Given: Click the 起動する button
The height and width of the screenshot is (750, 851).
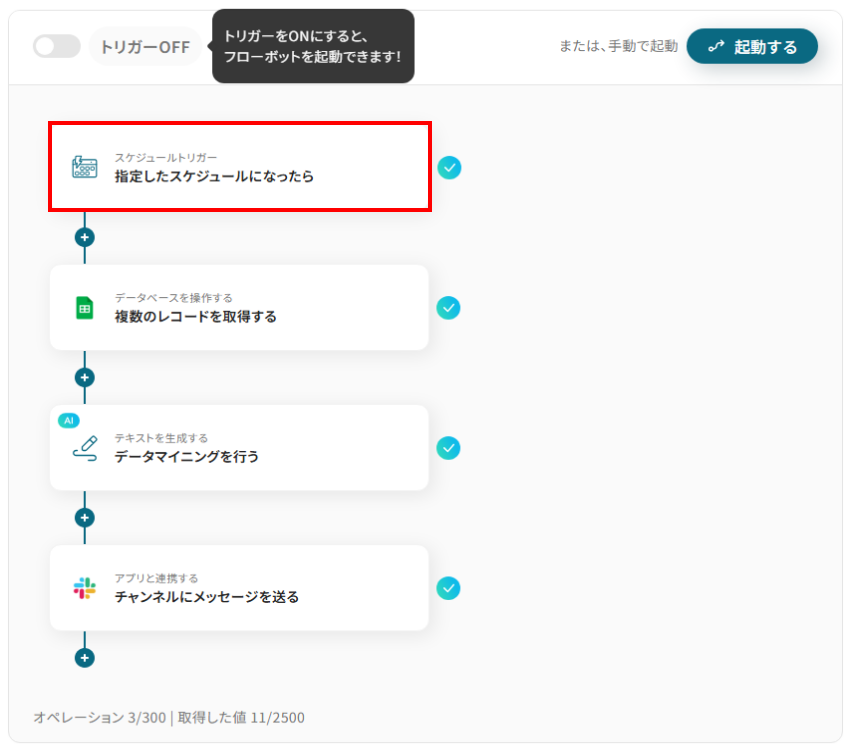Looking at the screenshot, I should point(752,46).
